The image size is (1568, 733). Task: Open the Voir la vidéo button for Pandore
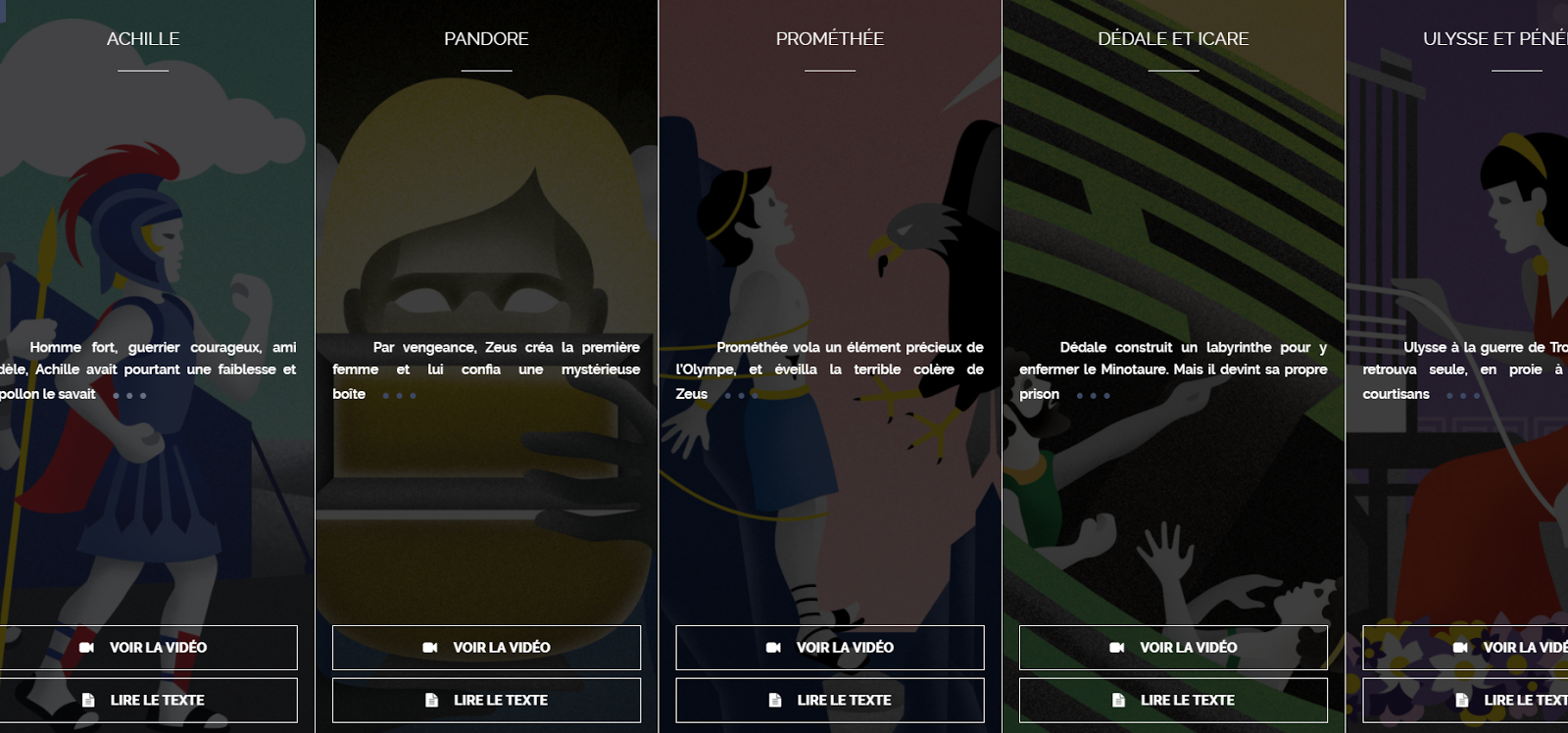[486, 648]
